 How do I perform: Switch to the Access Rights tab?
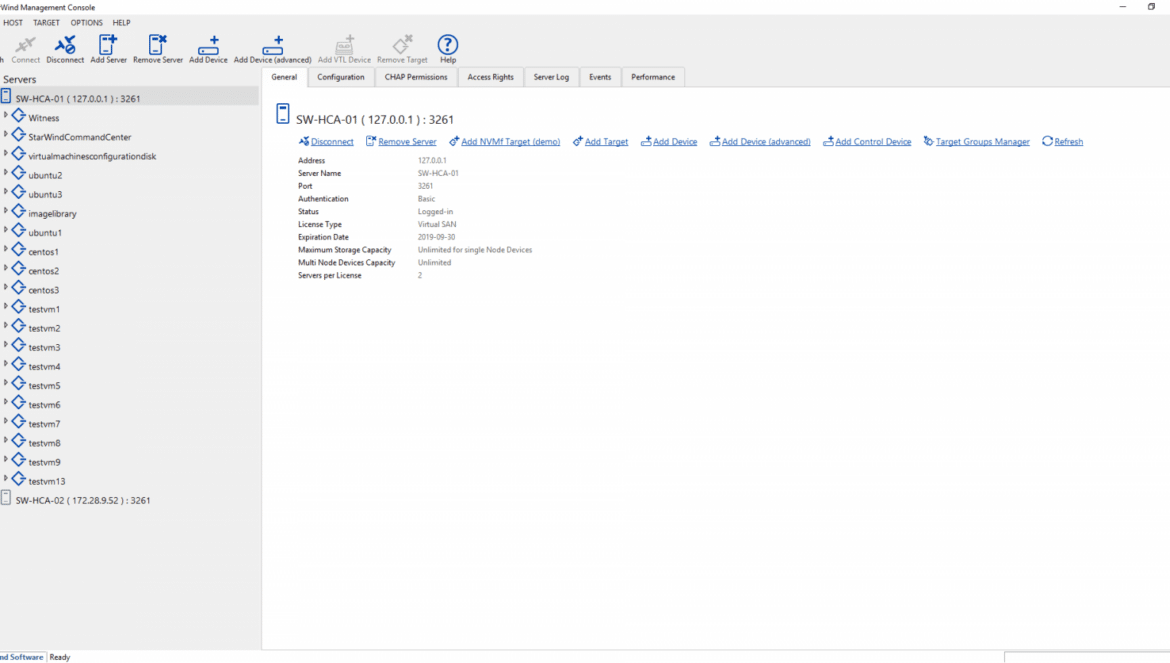click(x=490, y=77)
